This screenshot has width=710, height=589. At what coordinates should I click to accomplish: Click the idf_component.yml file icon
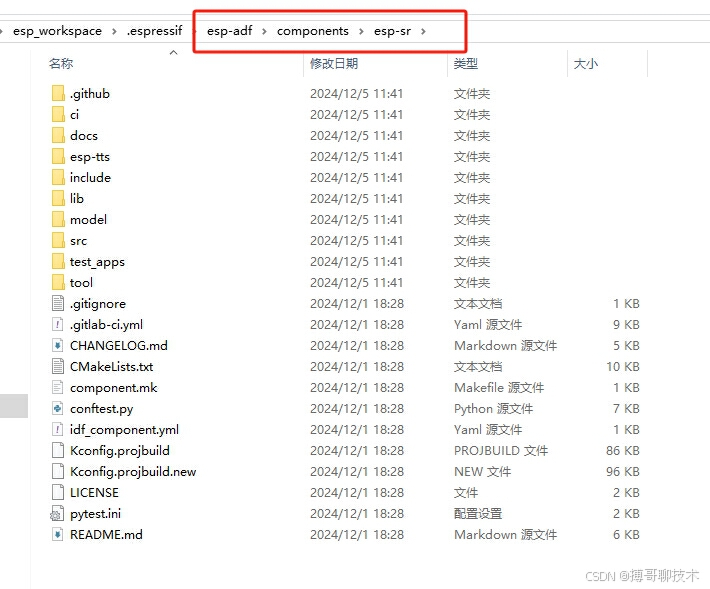pyautogui.click(x=58, y=429)
